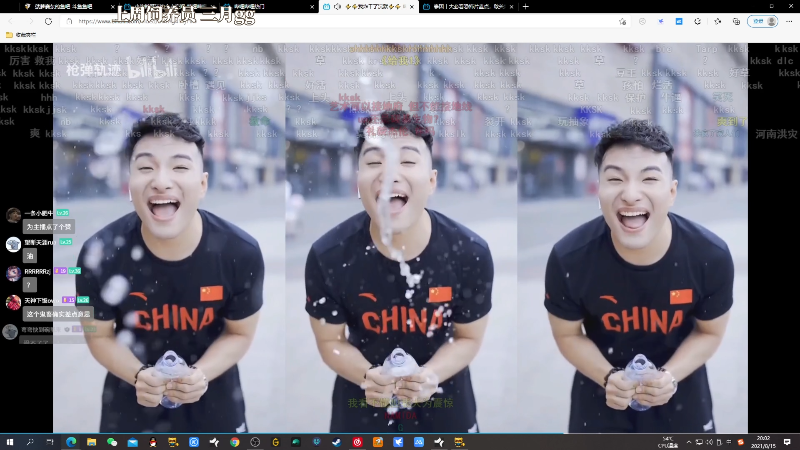Click the volume icon in system tray
The height and width of the screenshot is (450, 800).
(x=709, y=442)
